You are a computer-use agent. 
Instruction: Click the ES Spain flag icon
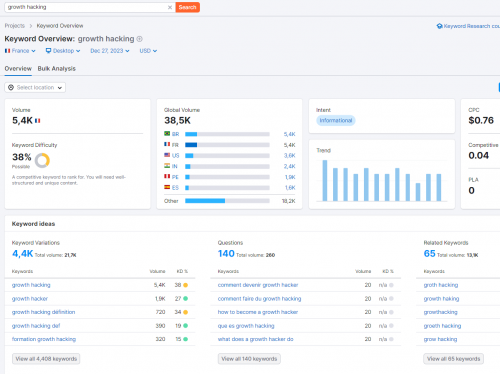click(x=167, y=187)
